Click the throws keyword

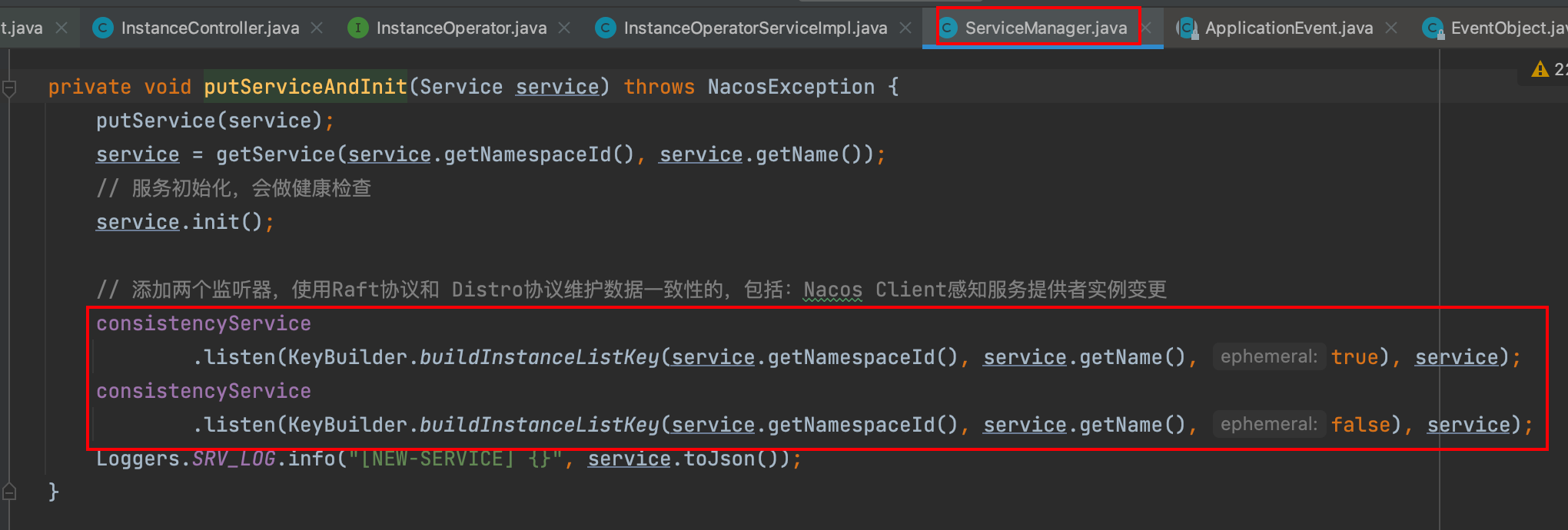click(x=659, y=87)
